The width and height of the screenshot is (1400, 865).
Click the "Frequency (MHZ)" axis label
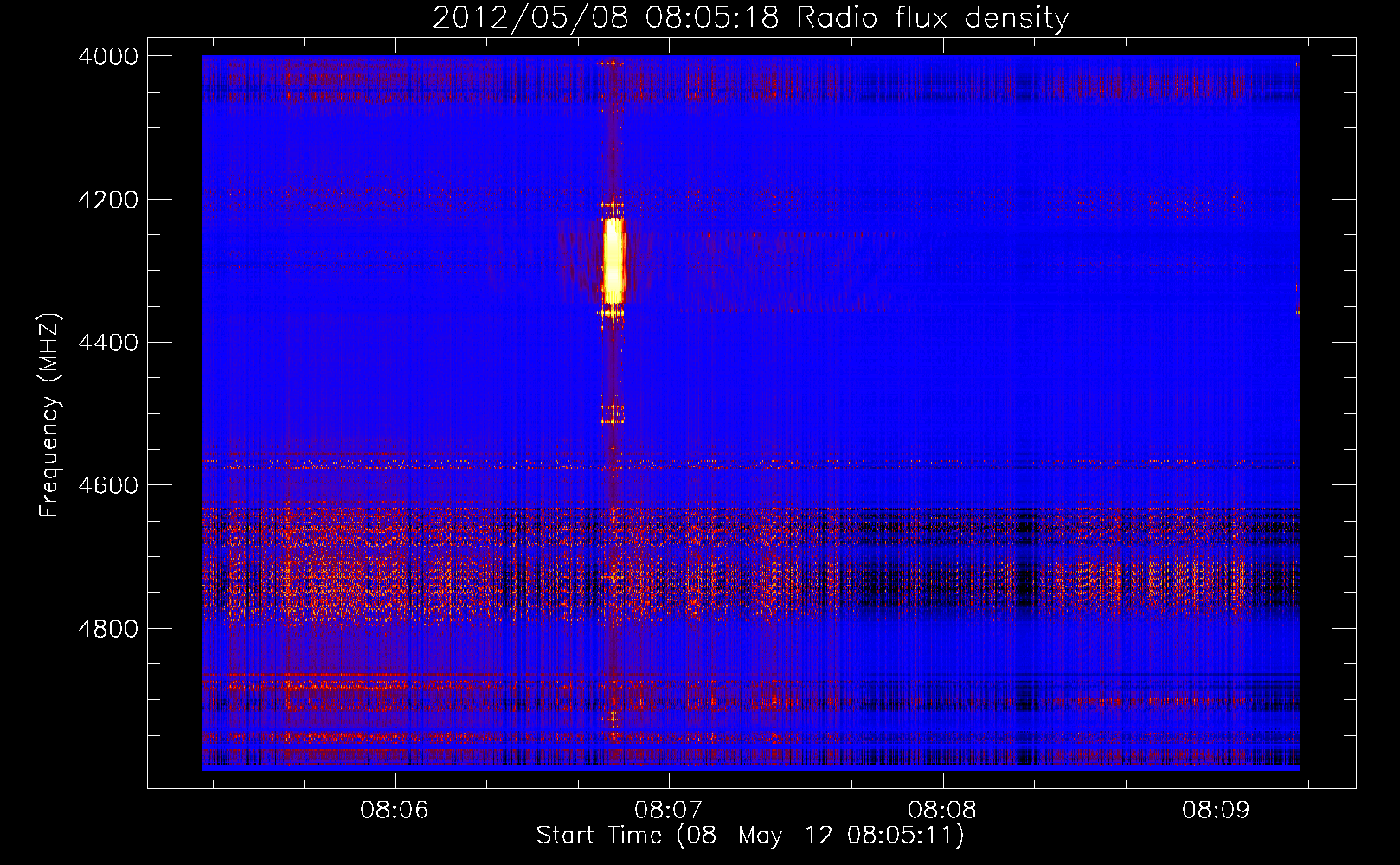pos(49,415)
